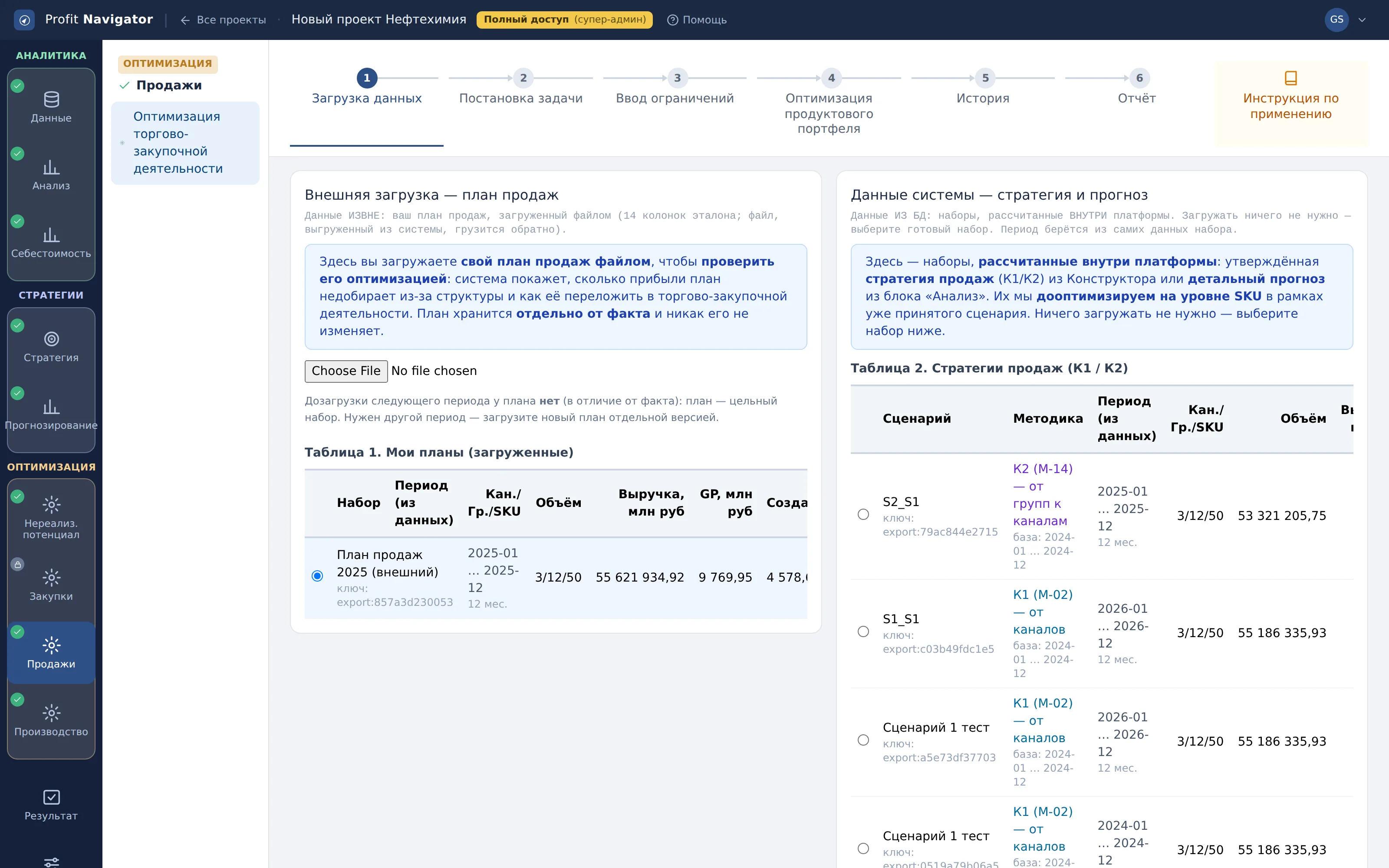Expand the user menu chevron next to GS

point(1362,20)
